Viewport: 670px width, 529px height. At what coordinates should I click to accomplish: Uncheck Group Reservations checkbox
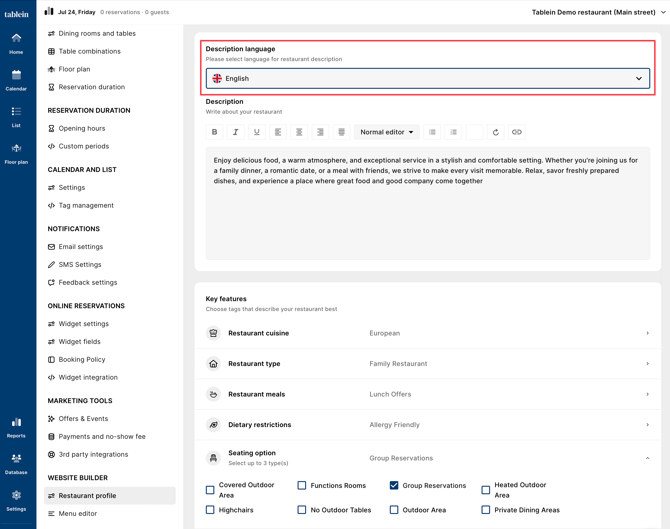click(394, 485)
